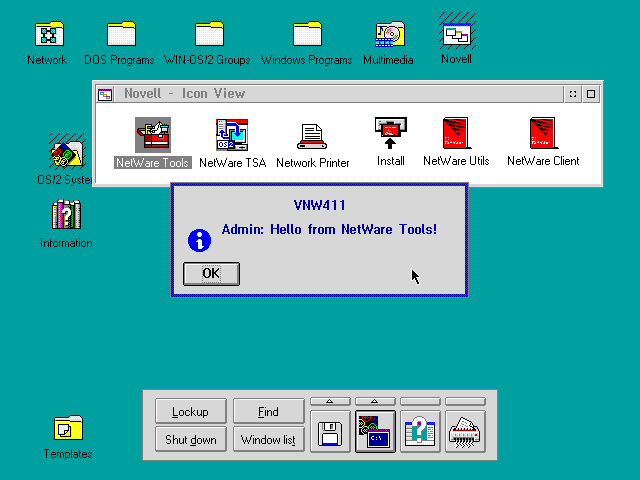Select the Windows Programs folder

pos(307,33)
